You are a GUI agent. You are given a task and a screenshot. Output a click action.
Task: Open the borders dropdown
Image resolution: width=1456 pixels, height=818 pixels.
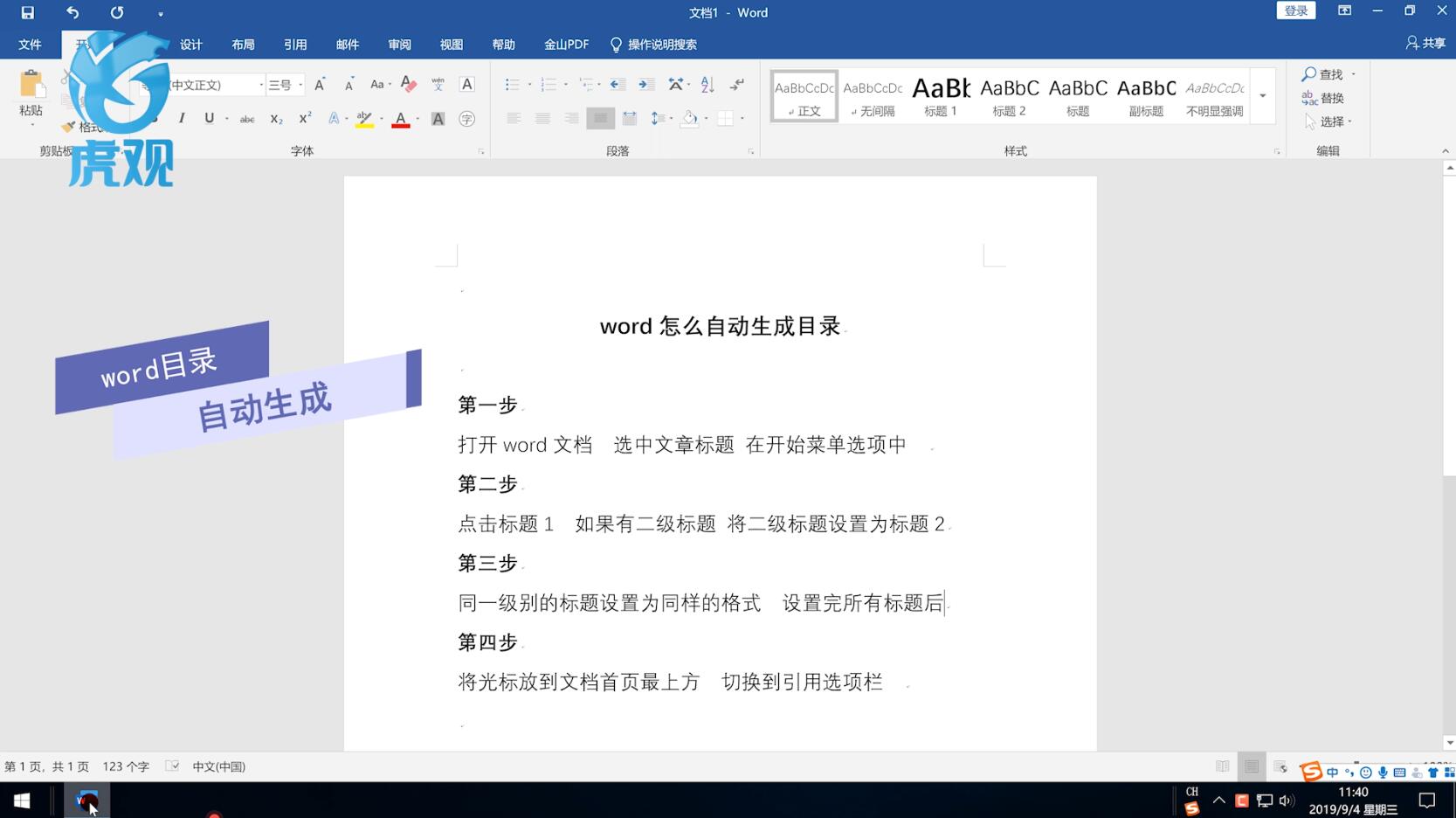(742, 119)
